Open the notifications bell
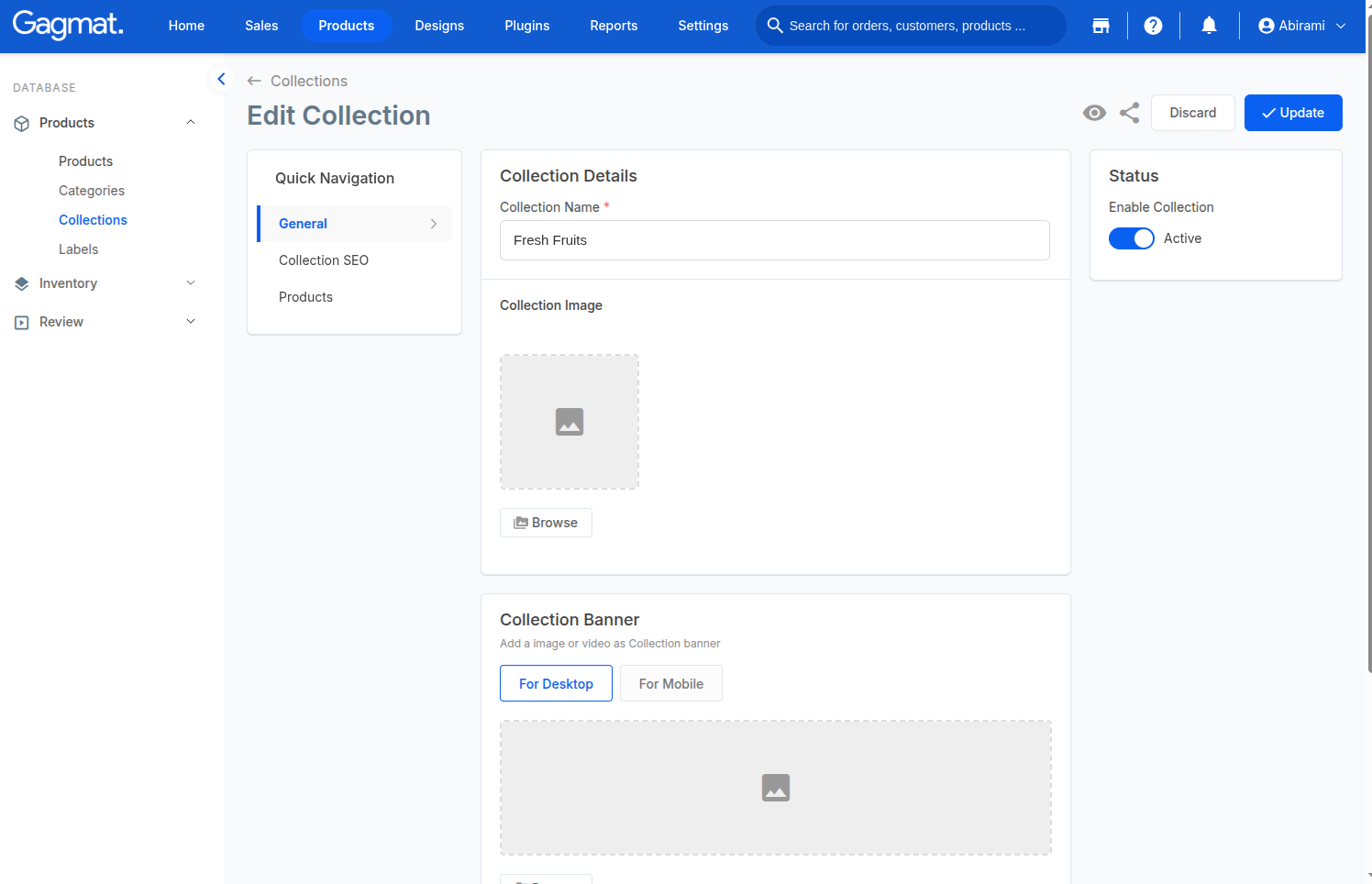1372x884 pixels. [x=1209, y=26]
